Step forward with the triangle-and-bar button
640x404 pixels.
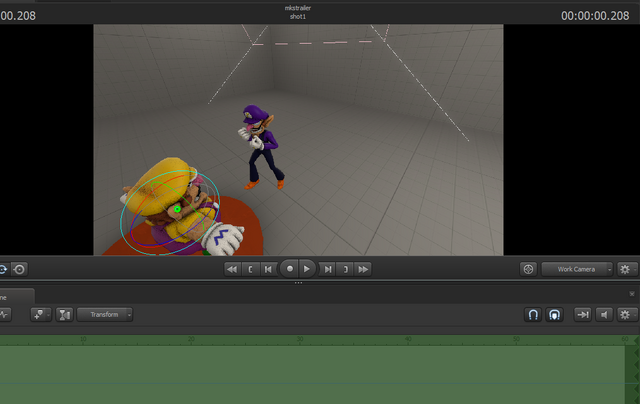(x=327, y=269)
